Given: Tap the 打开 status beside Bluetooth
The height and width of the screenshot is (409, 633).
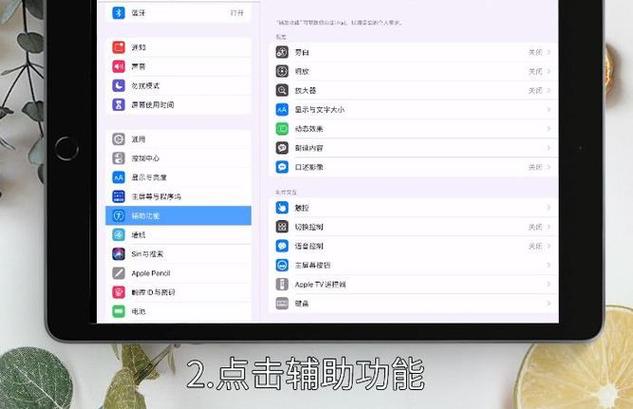Looking at the screenshot, I should tap(237, 13).
